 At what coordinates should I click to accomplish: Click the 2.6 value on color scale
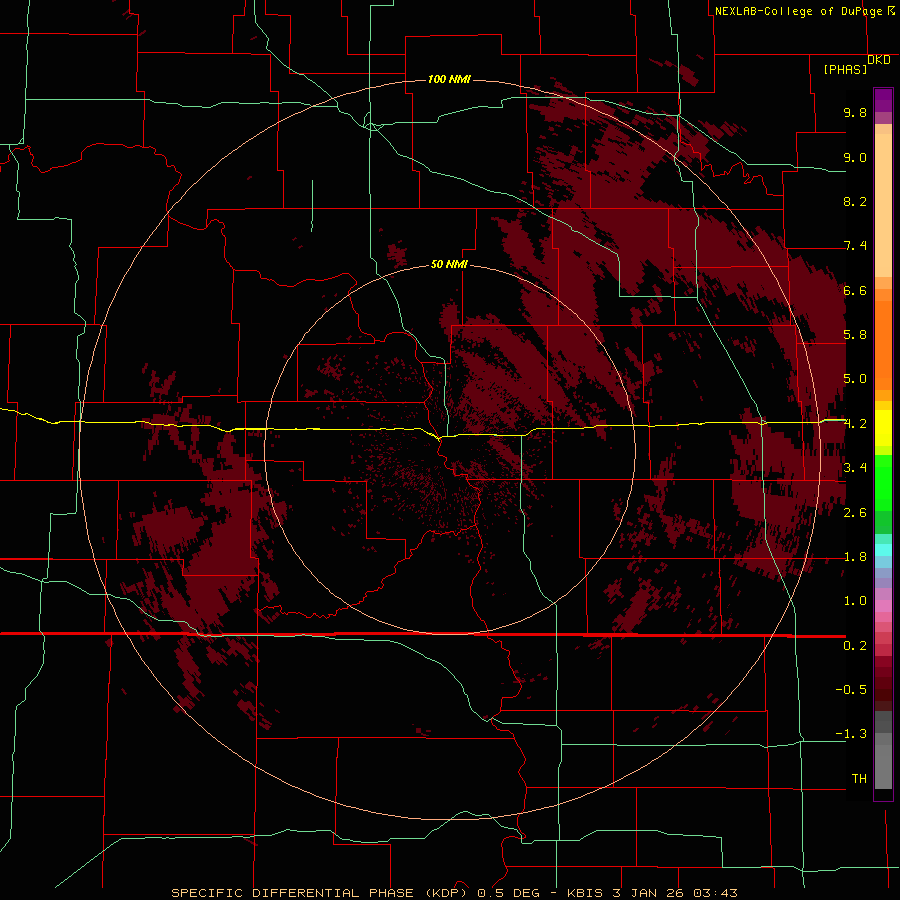click(x=855, y=513)
